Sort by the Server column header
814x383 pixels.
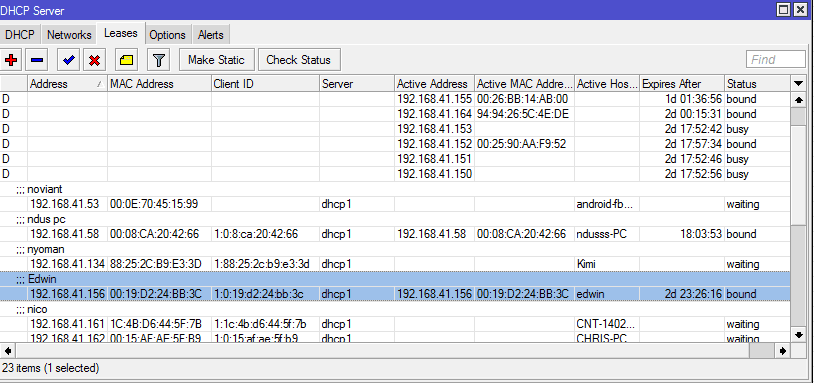[x=357, y=84]
